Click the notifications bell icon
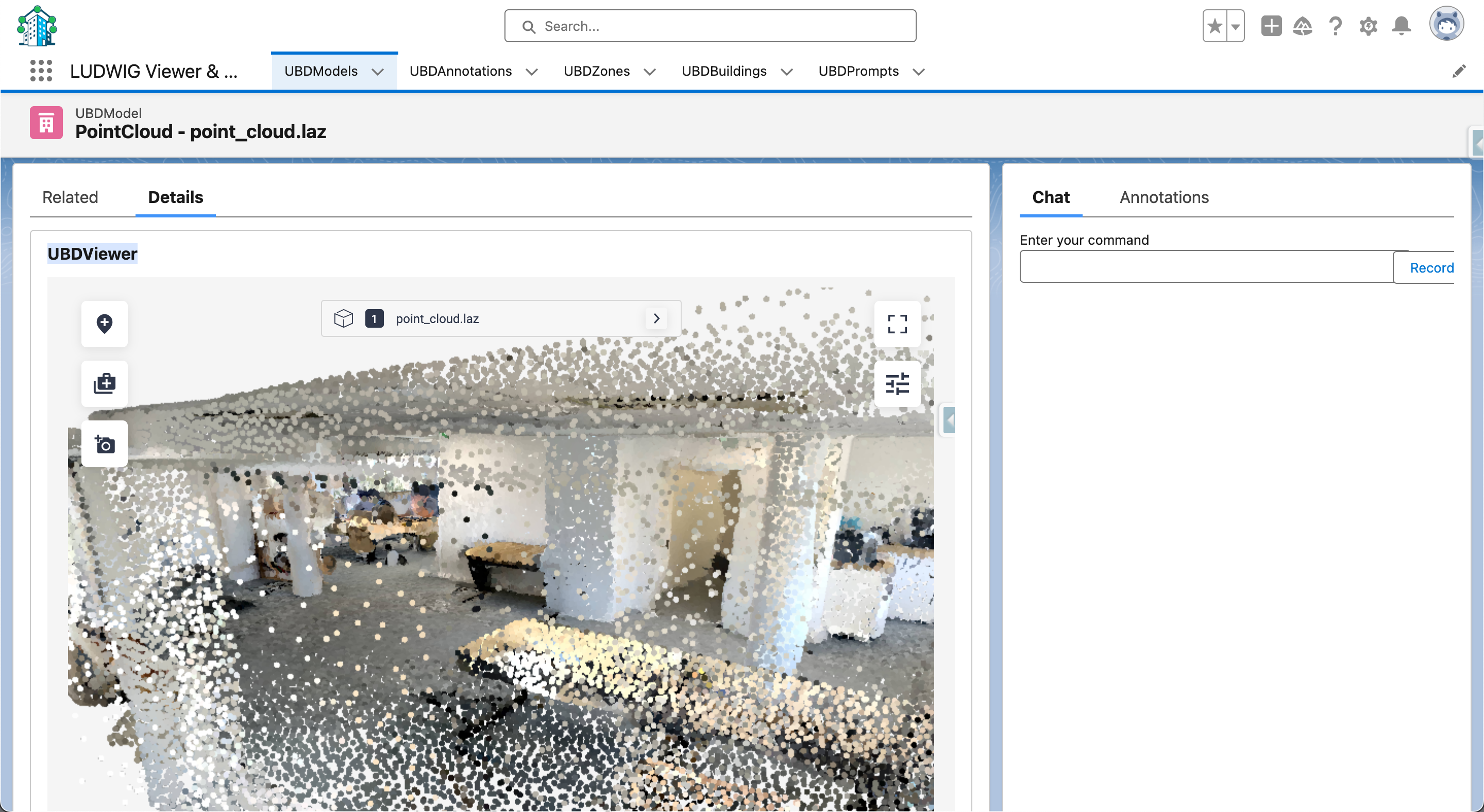Viewport: 1484px width, 812px height. 1401,26
